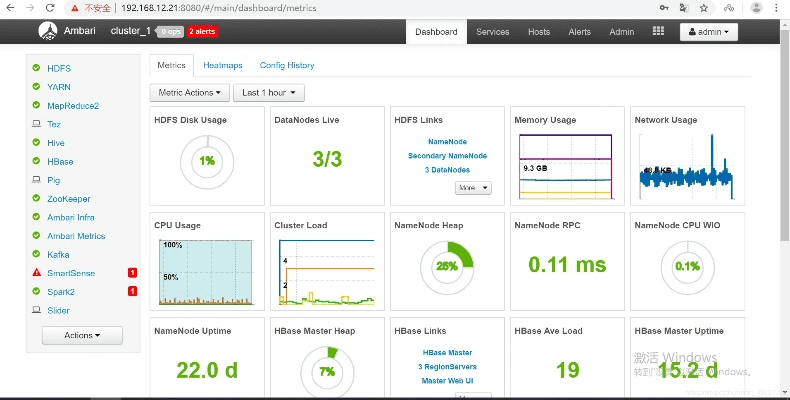
Task: Expand the Metric Actions dropdown
Action: pos(190,93)
